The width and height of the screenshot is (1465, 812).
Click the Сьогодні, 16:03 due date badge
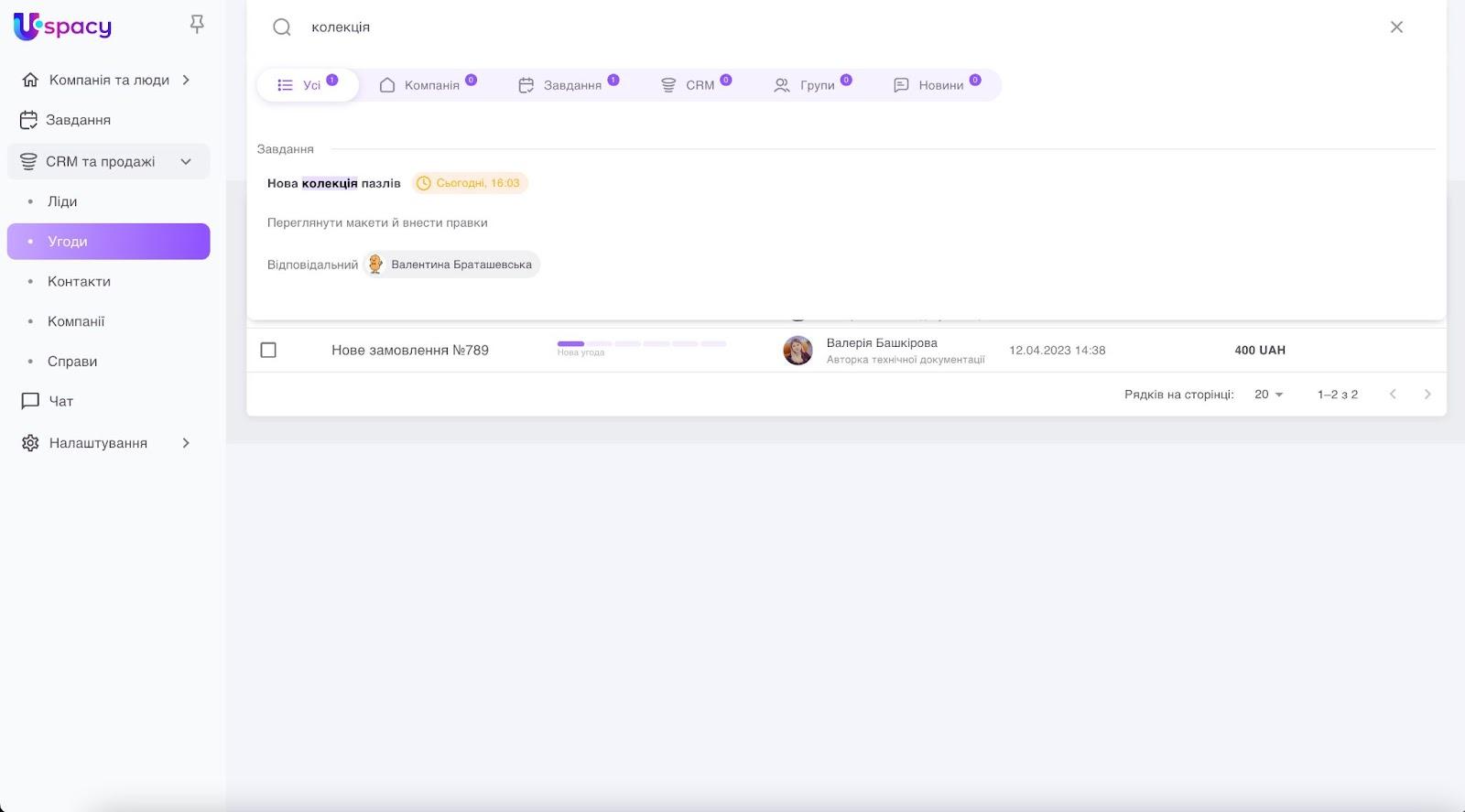(470, 183)
